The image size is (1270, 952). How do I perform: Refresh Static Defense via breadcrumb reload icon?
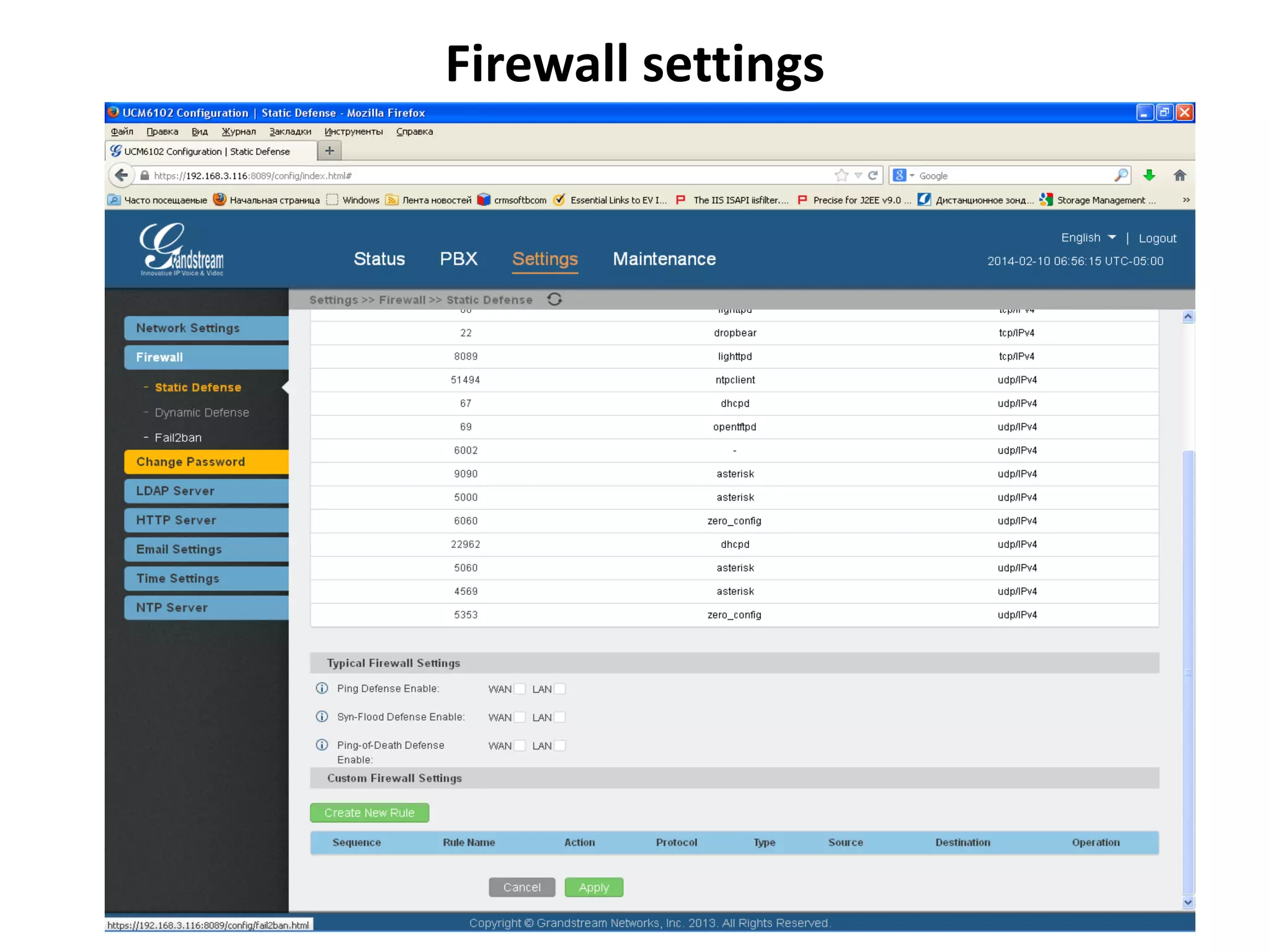554,299
